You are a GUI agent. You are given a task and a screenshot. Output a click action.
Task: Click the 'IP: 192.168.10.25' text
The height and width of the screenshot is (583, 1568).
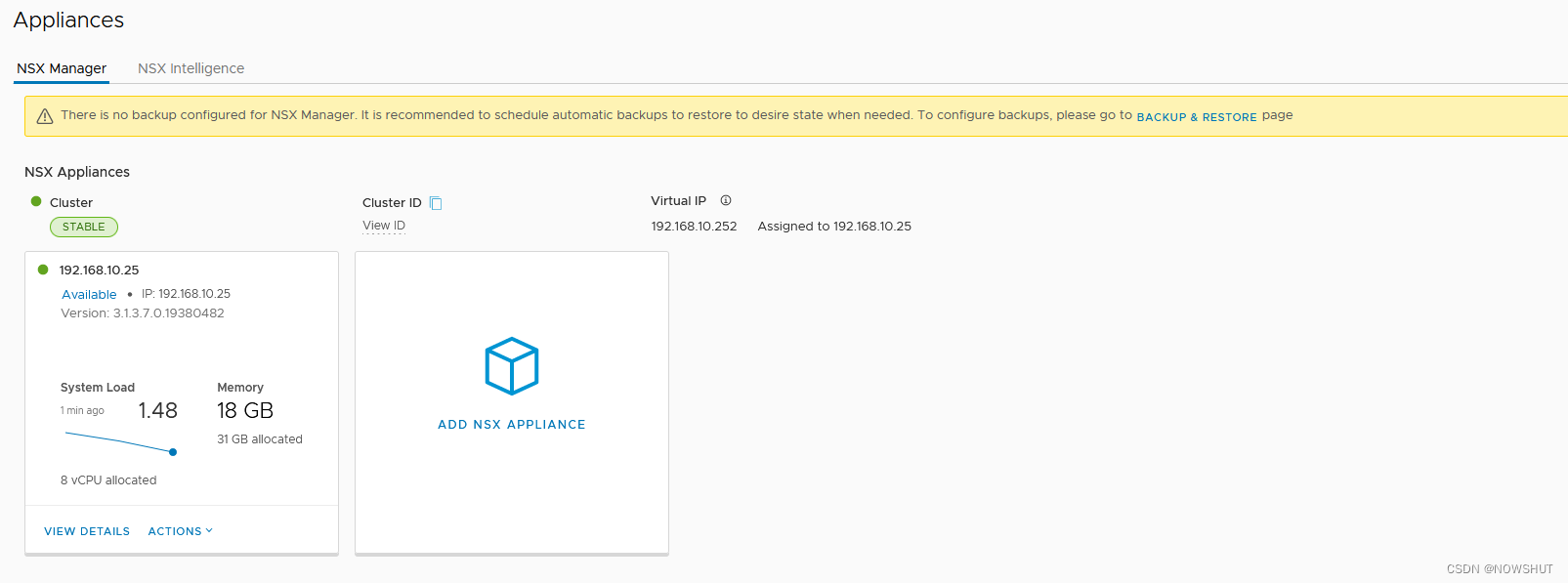tap(186, 294)
